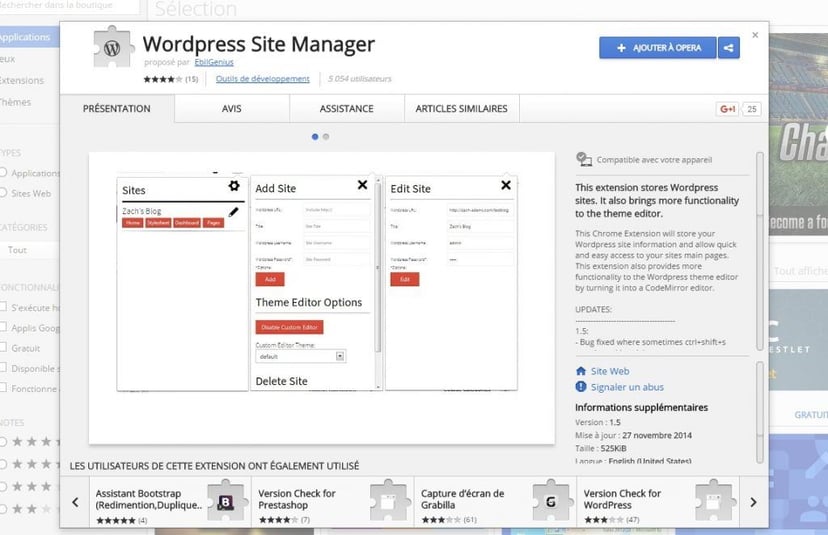828x535 pixels.
Task: Switch to the Avis tab
Action: (x=232, y=109)
